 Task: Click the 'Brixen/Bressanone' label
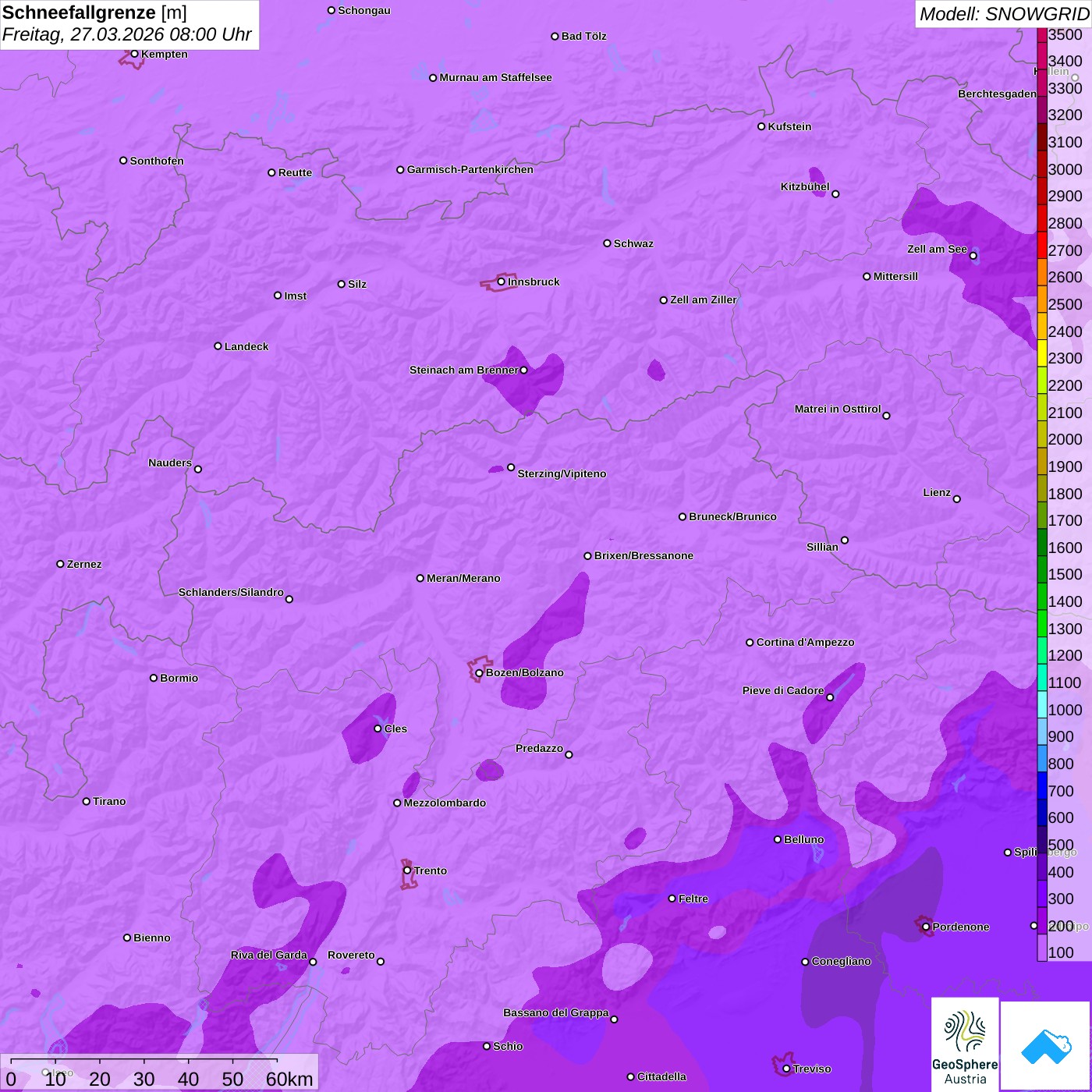pyautogui.click(x=643, y=555)
